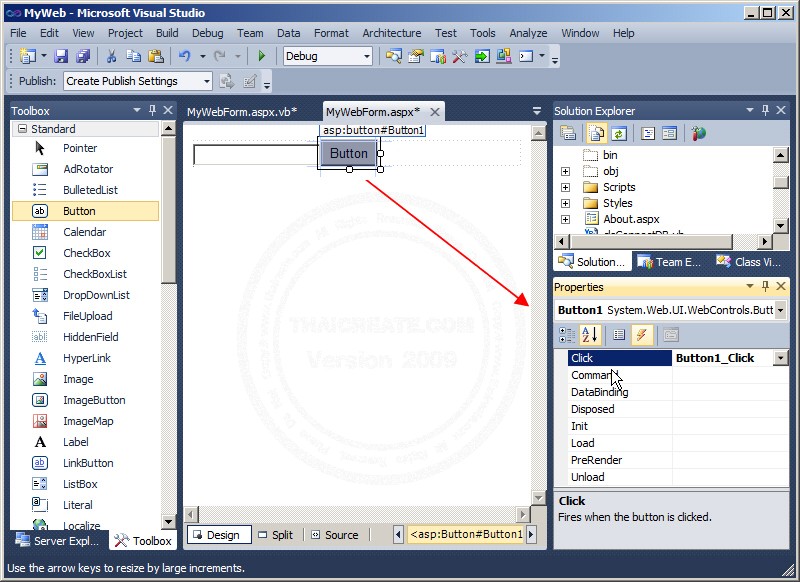
Task: Open the Button1 object selector dropdown
Action: (x=780, y=310)
